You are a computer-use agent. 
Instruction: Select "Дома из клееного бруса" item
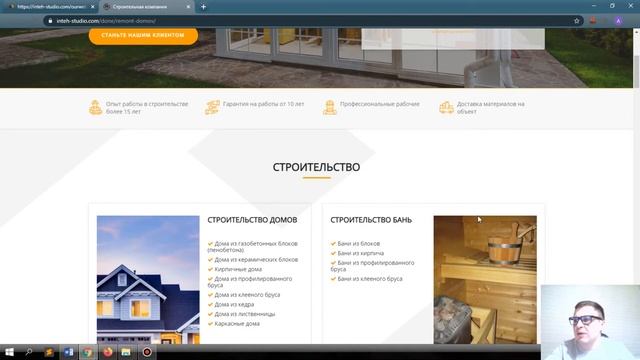pos(244,295)
